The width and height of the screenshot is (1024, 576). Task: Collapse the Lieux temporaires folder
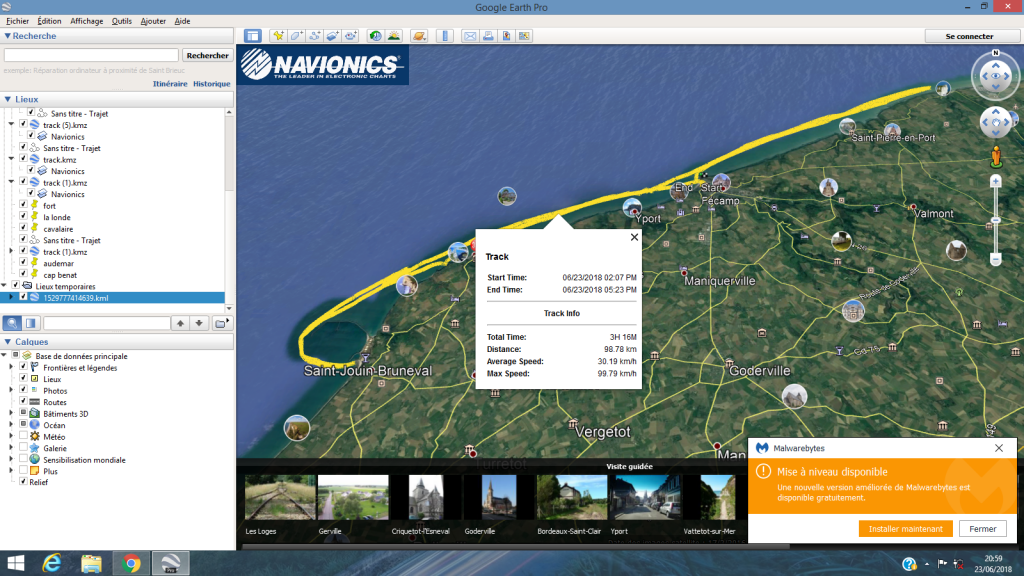[x=4, y=285]
